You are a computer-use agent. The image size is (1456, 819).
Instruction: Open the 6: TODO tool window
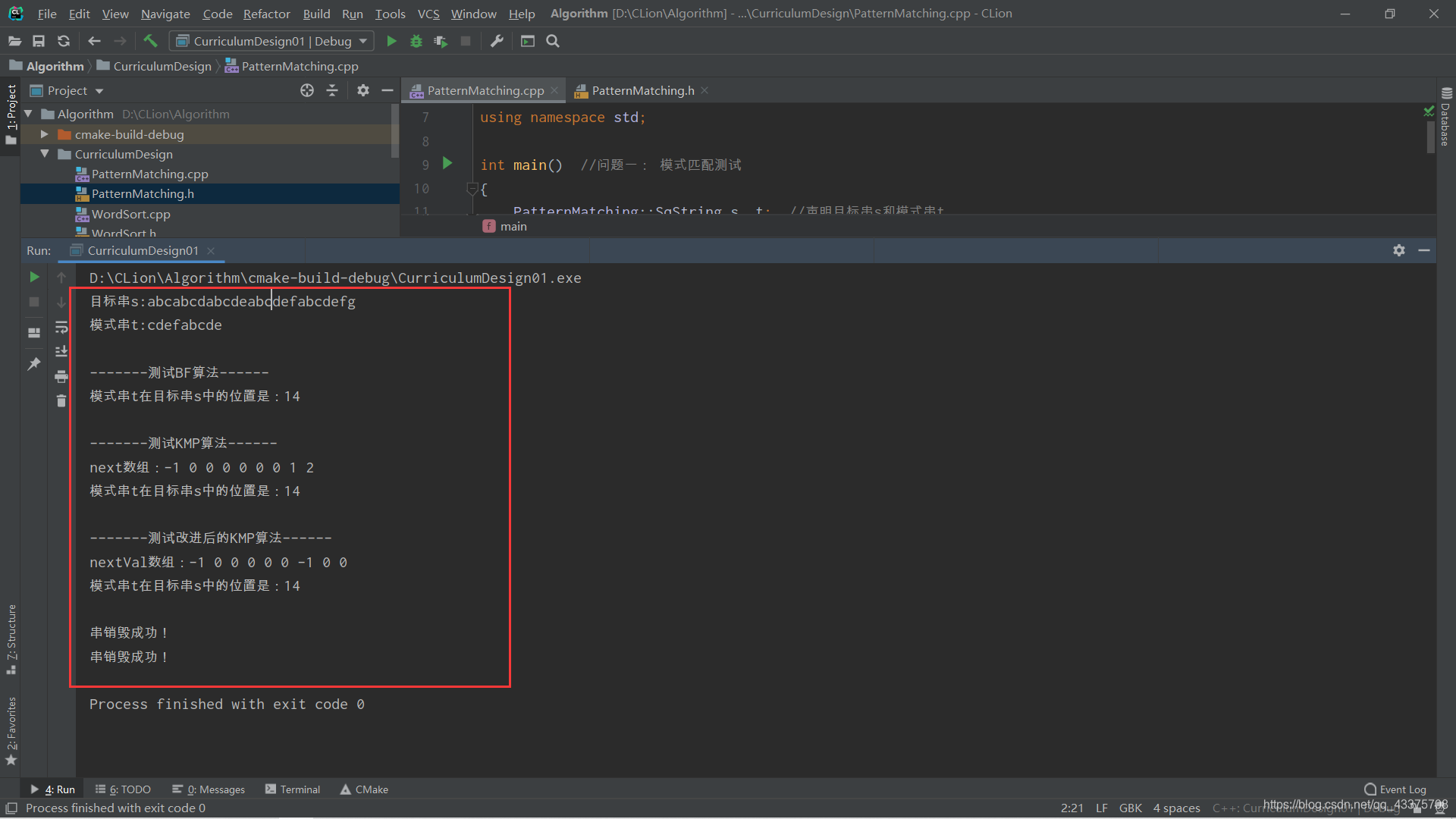[x=123, y=789]
